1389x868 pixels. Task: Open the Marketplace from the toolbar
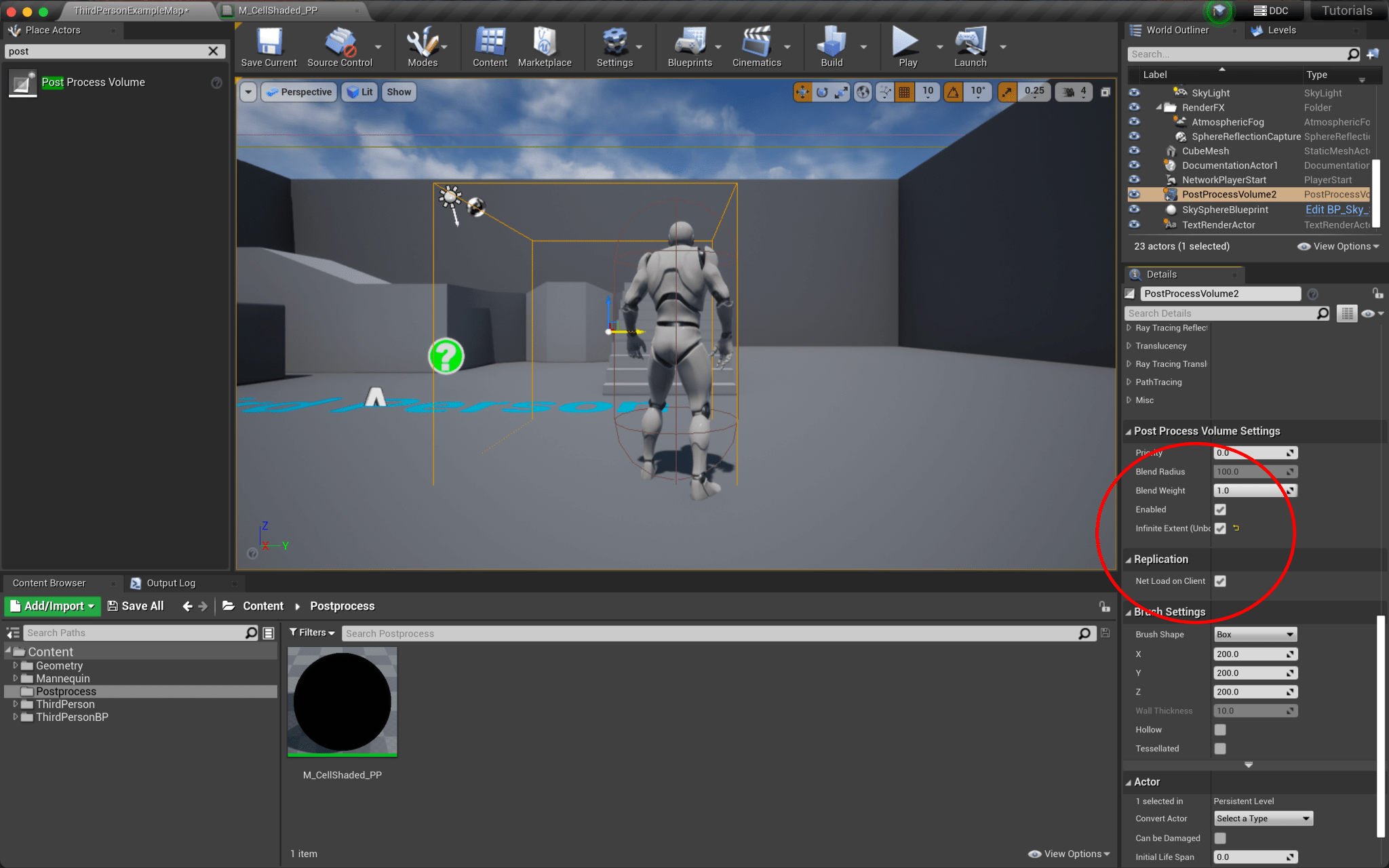[544, 42]
